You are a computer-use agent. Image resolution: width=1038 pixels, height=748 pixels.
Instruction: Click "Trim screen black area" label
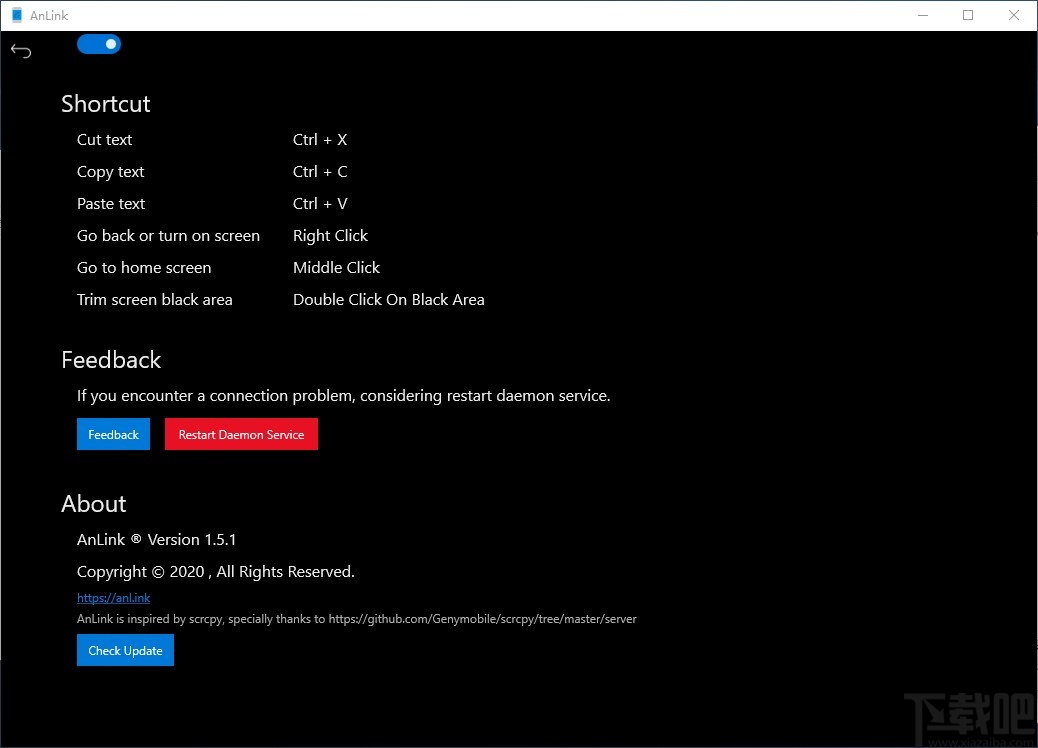pos(155,300)
